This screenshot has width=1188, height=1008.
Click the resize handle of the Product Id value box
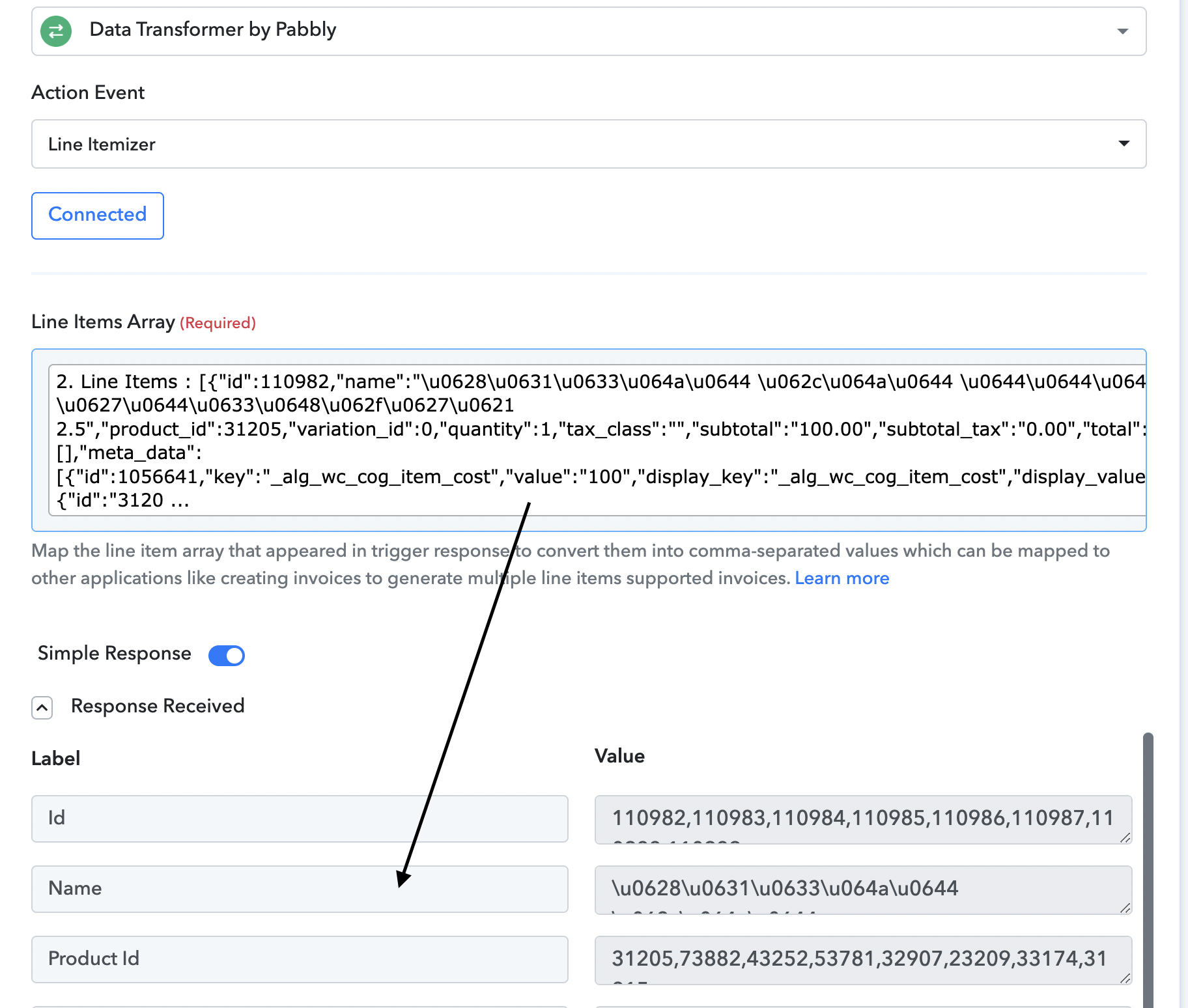[1125, 978]
